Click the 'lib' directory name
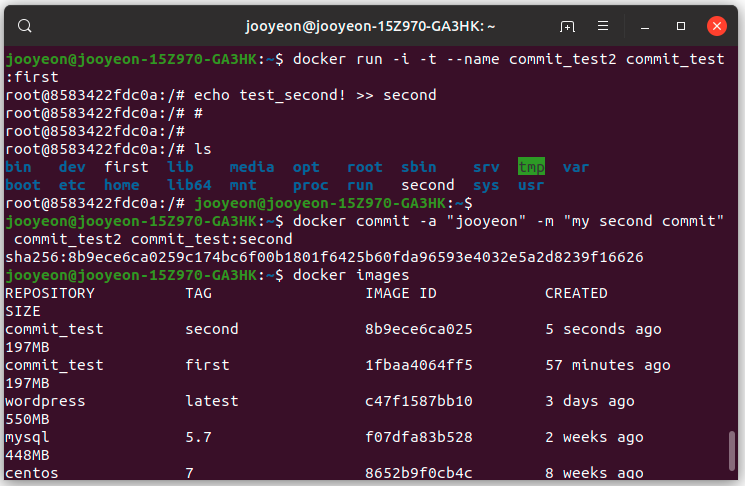The image size is (745, 486). click(x=180, y=167)
